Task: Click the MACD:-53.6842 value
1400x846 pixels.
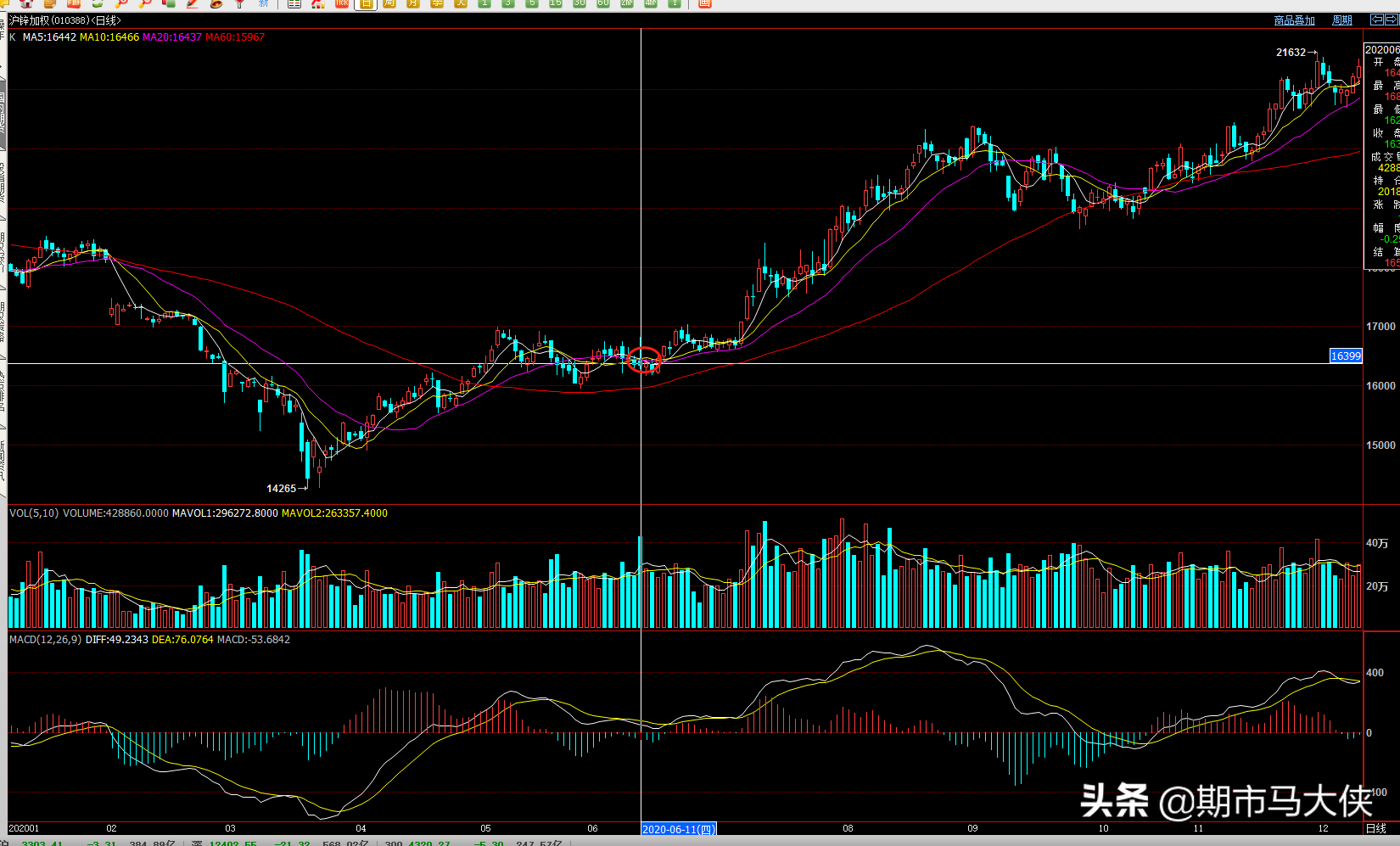Action: [x=254, y=640]
